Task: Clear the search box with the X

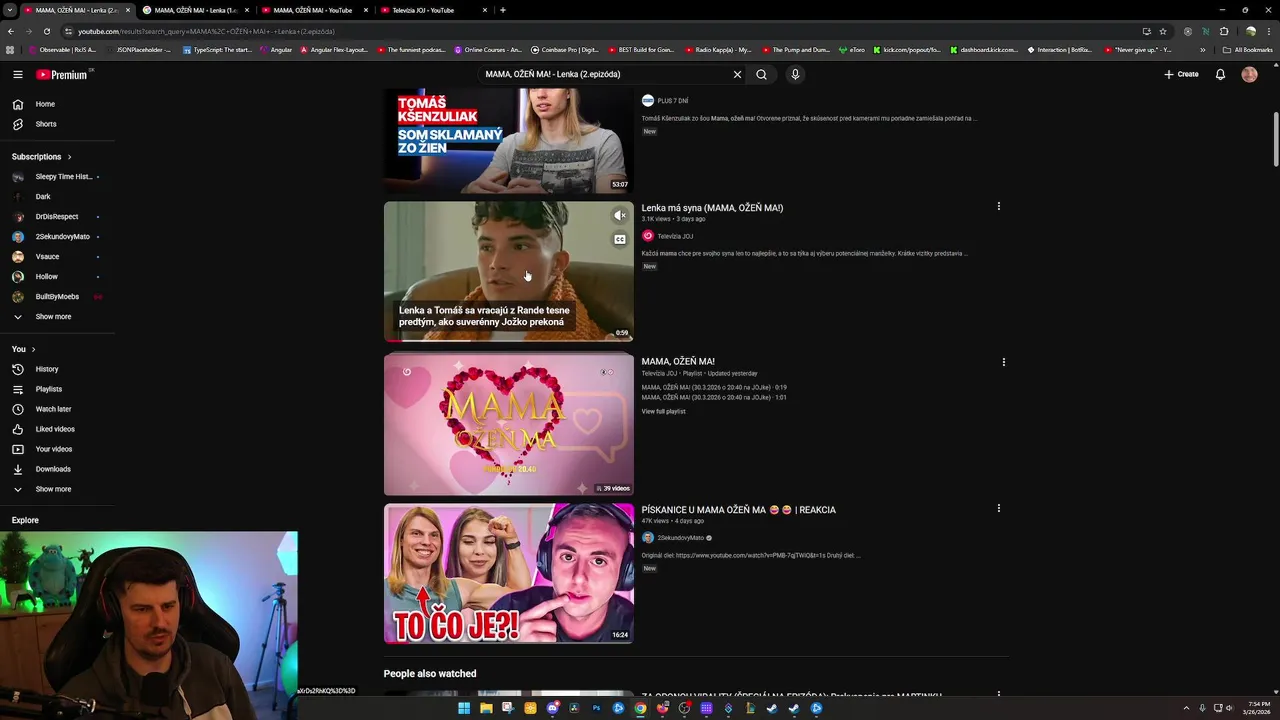Action: [x=737, y=74]
